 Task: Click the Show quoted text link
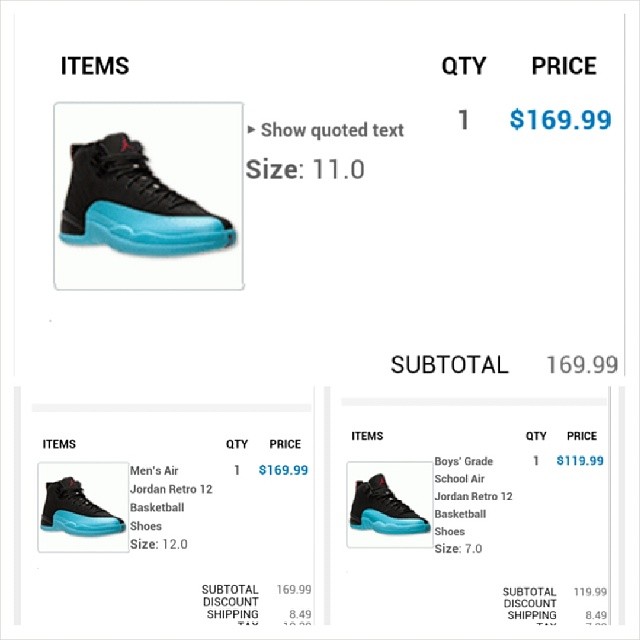(x=332, y=131)
